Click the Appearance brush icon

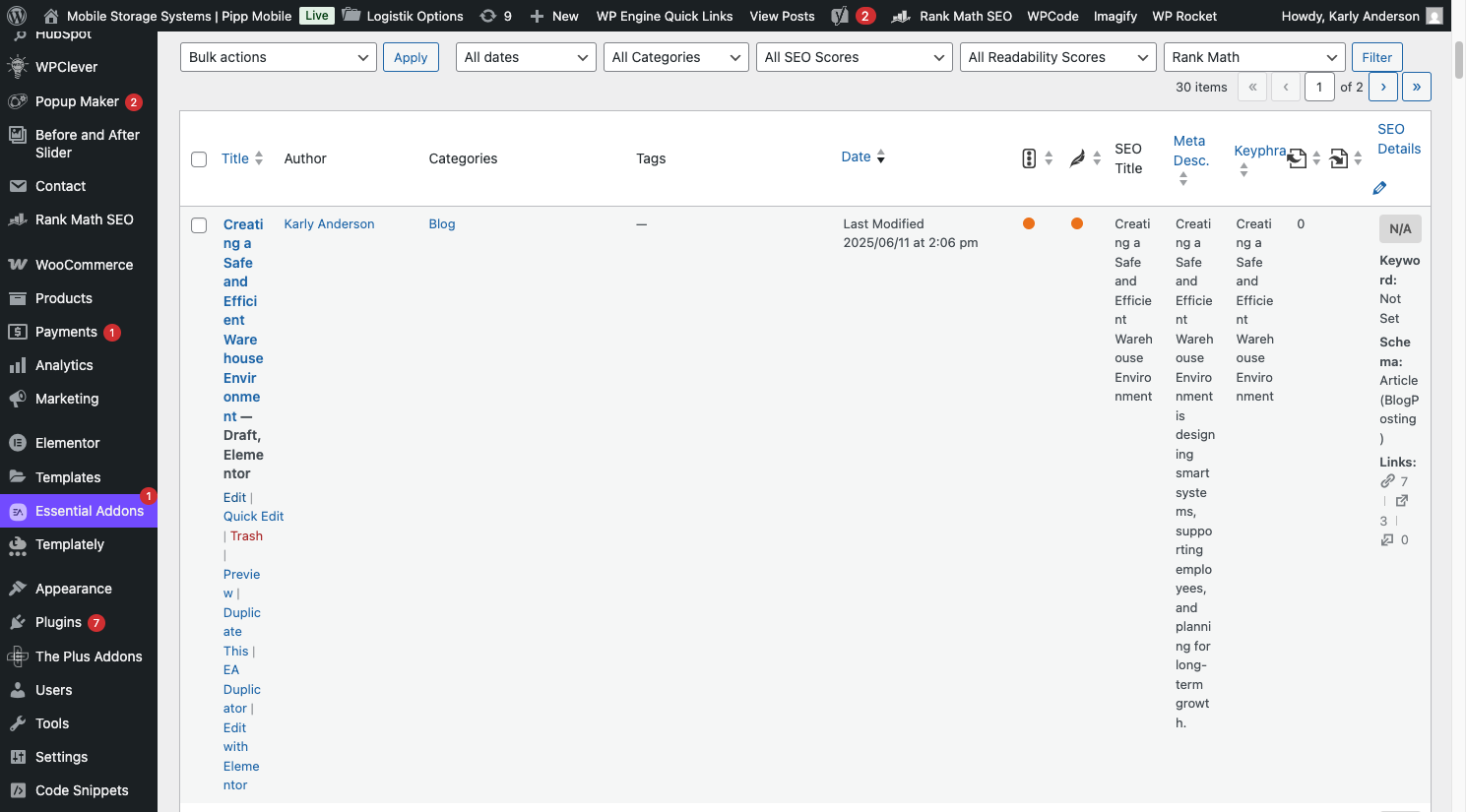[x=18, y=589]
